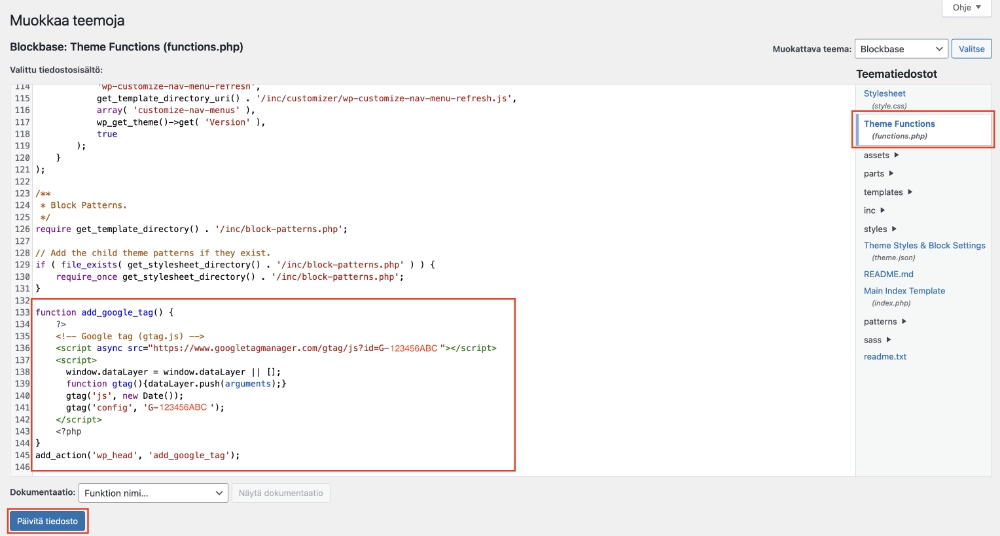The height and width of the screenshot is (536, 1000).
Task: Click the Valitse button
Action: point(971,49)
